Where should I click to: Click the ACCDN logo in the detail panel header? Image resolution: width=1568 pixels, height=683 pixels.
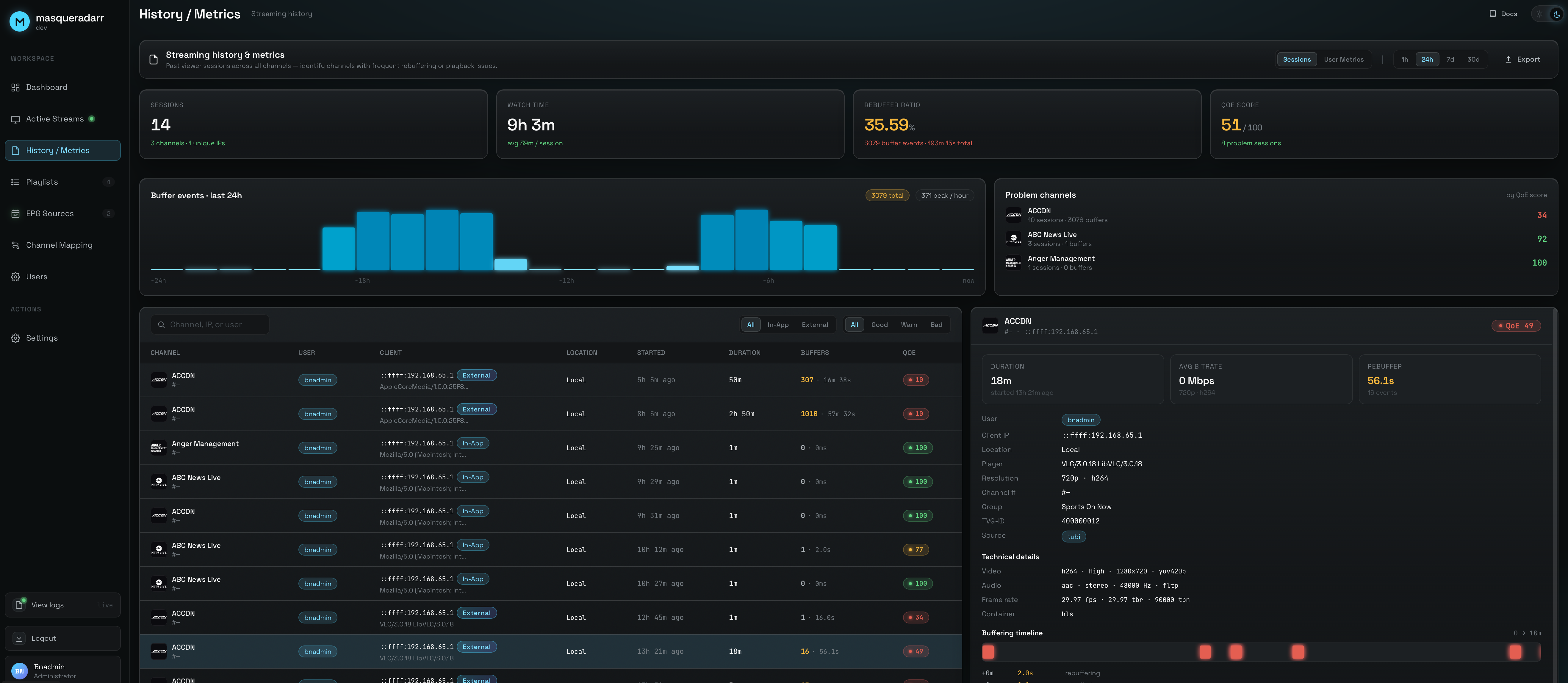[x=990, y=326]
